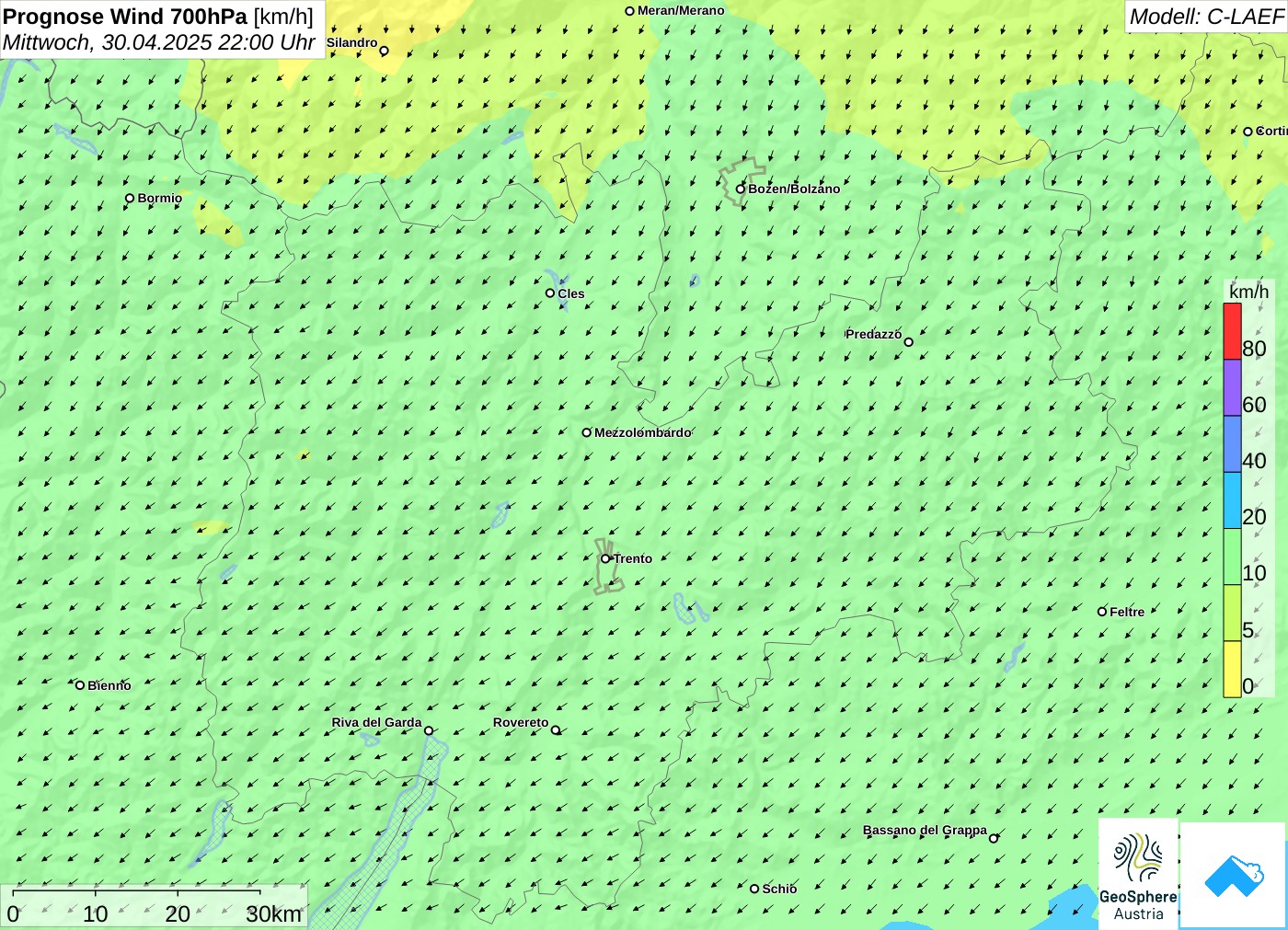The image size is (1288, 930).
Task: Select the Rovereto town marker
Action: tap(556, 730)
